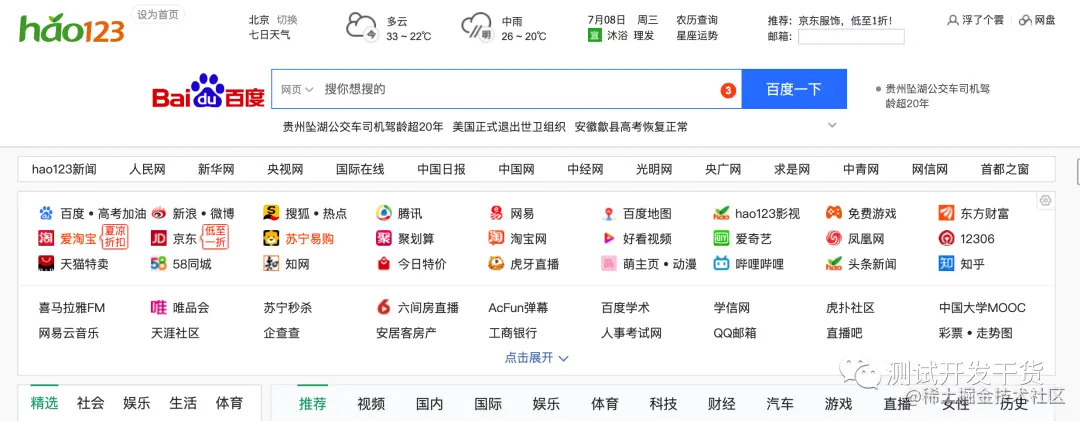Click the hao123 logo
This screenshot has width=1080, height=421.
tap(72, 28)
